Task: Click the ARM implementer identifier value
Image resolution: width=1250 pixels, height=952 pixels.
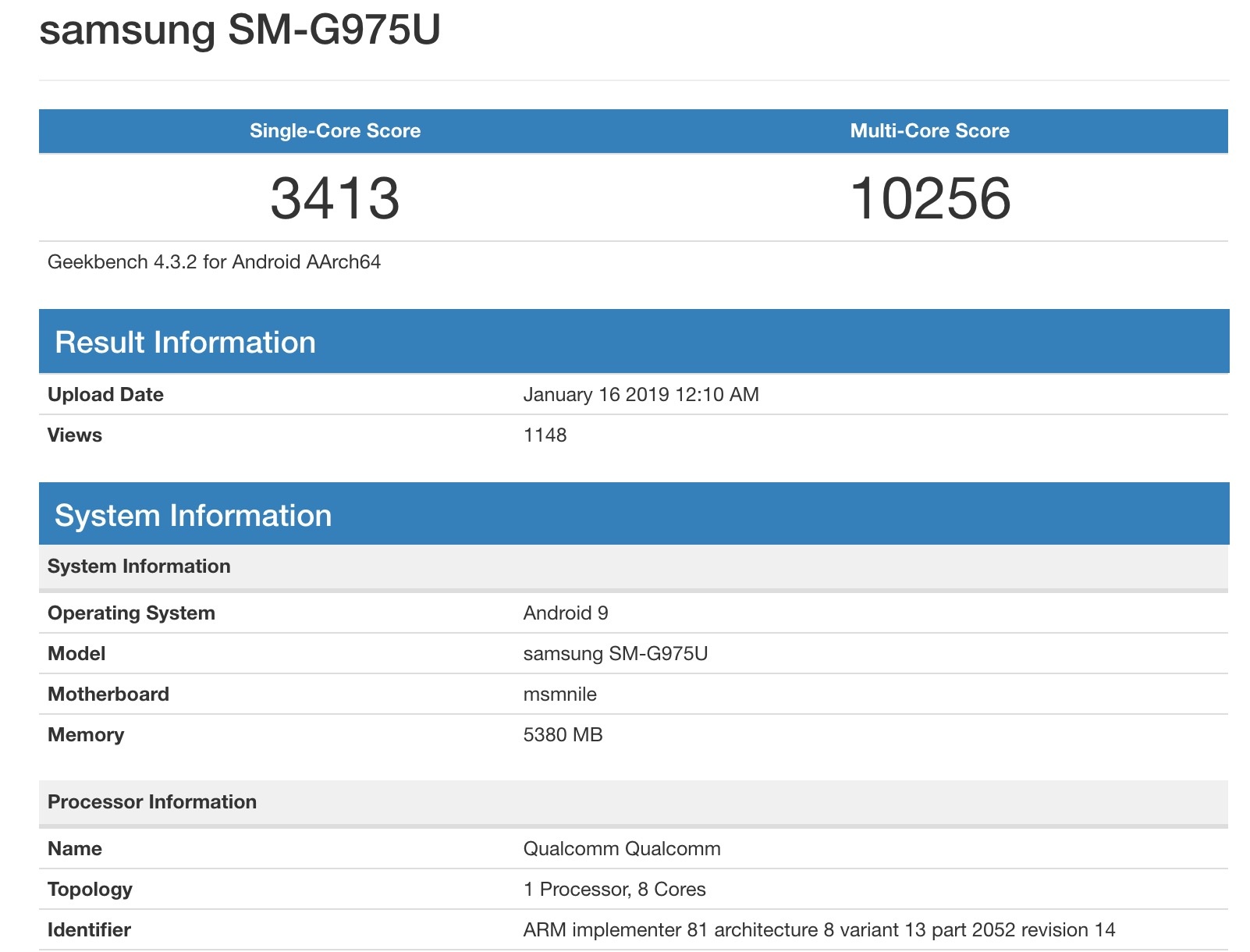Action: pyautogui.click(x=819, y=930)
